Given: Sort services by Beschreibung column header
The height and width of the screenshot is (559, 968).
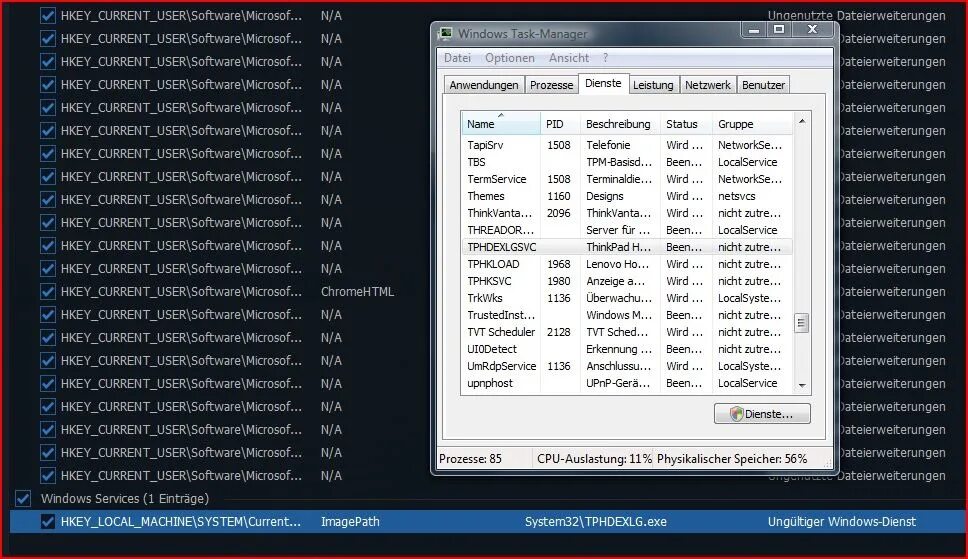Looking at the screenshot, I should point(620,124).
